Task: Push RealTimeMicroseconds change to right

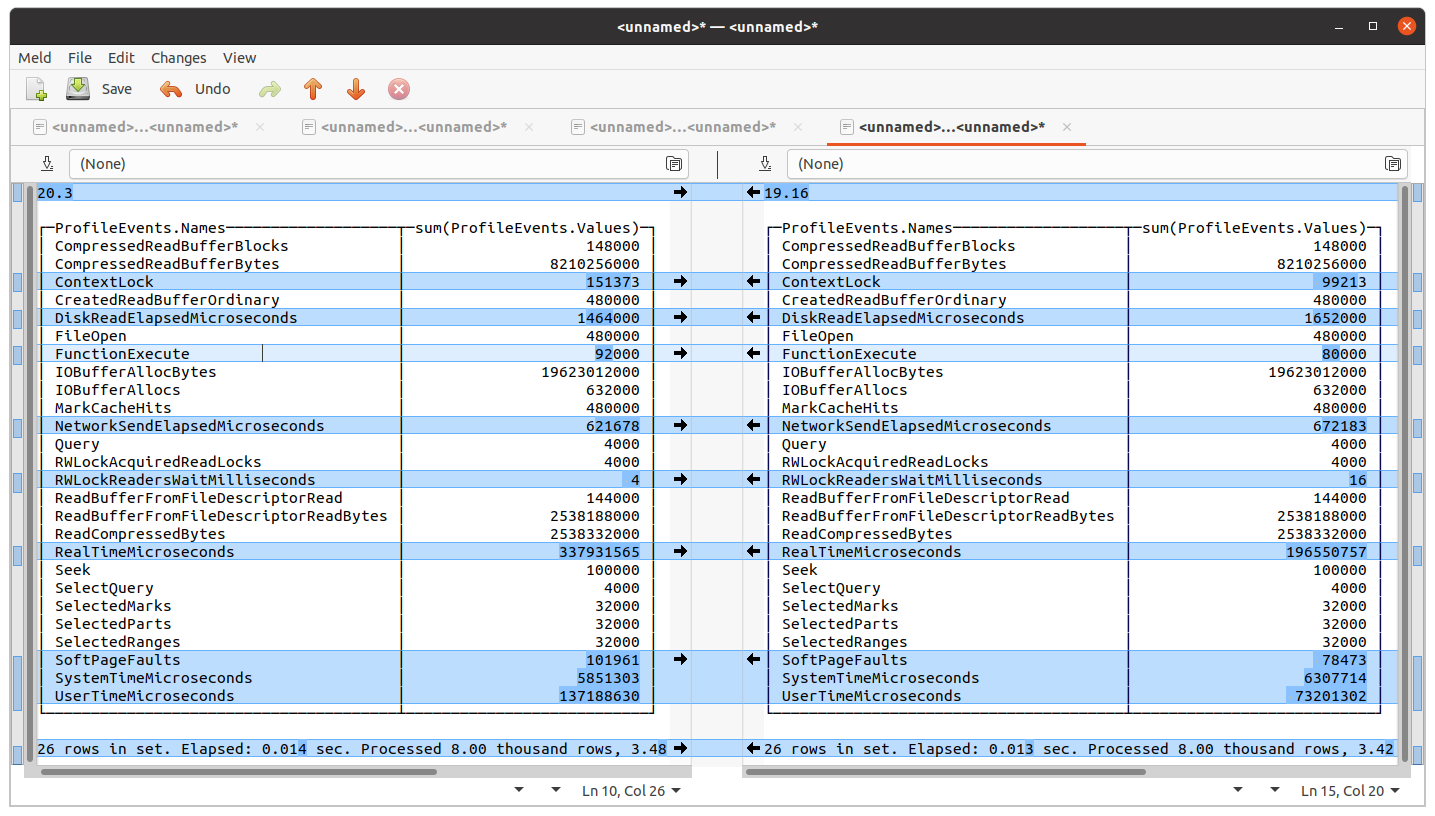Action: 681,552
